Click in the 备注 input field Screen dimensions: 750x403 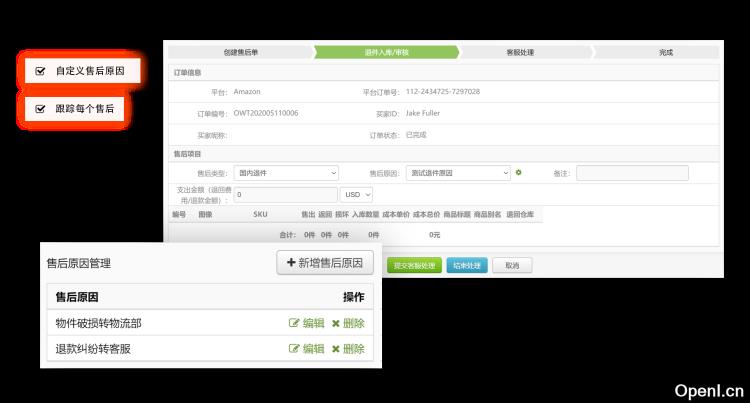tap(632, 173)
